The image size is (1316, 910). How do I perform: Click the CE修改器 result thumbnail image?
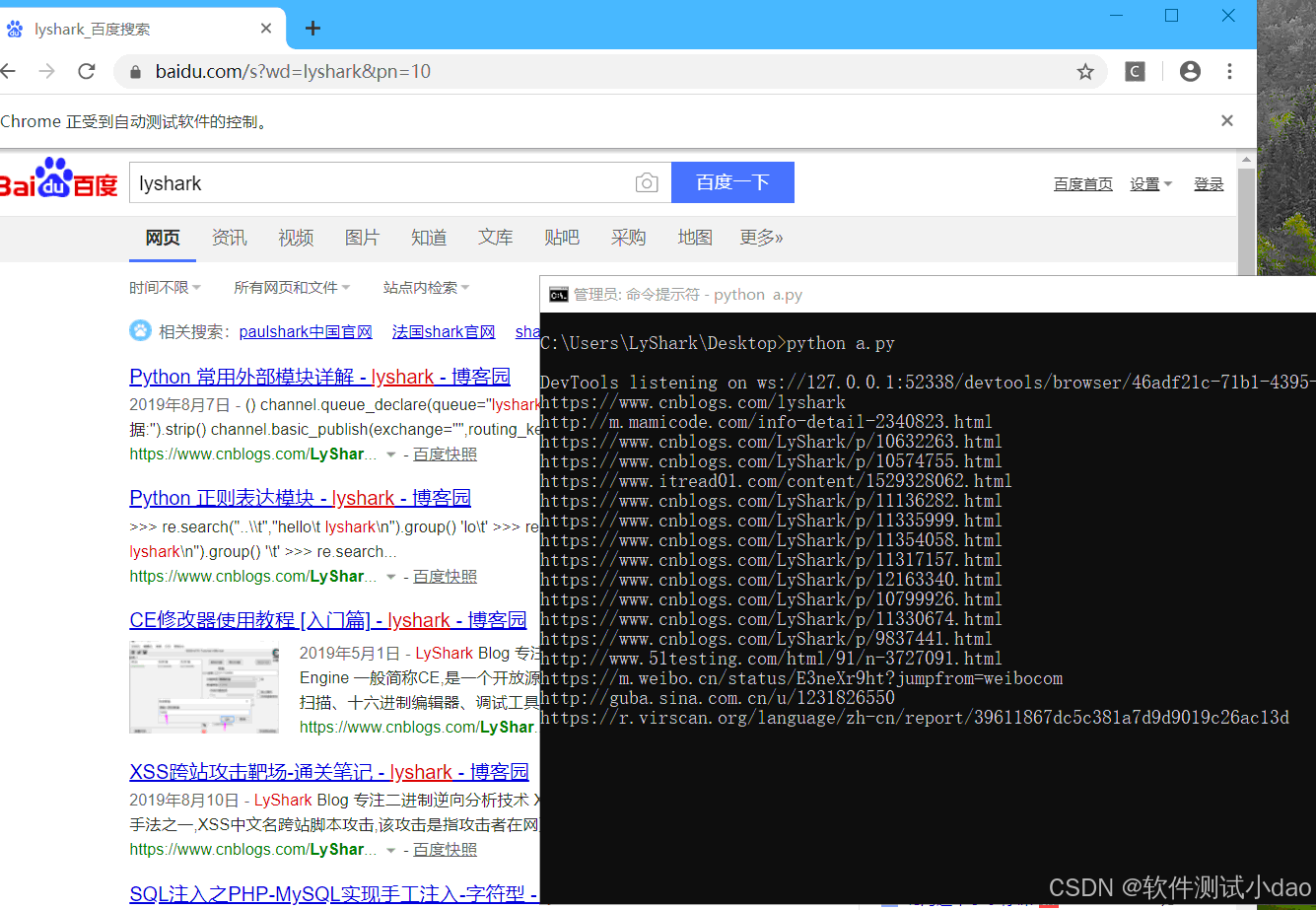(x=204, y=687)
